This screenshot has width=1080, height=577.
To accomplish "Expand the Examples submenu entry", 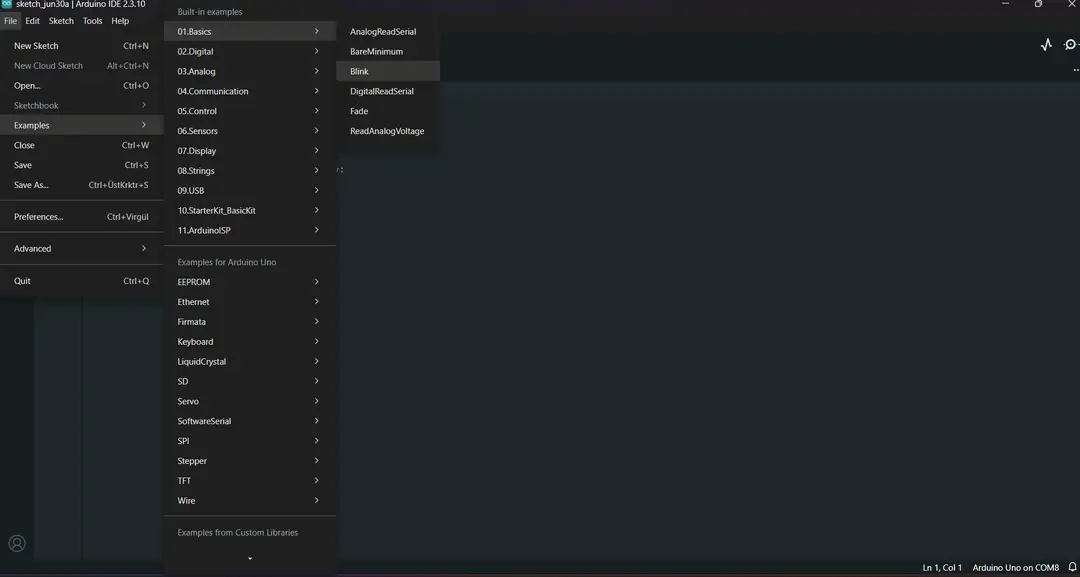I will point(81,125).
